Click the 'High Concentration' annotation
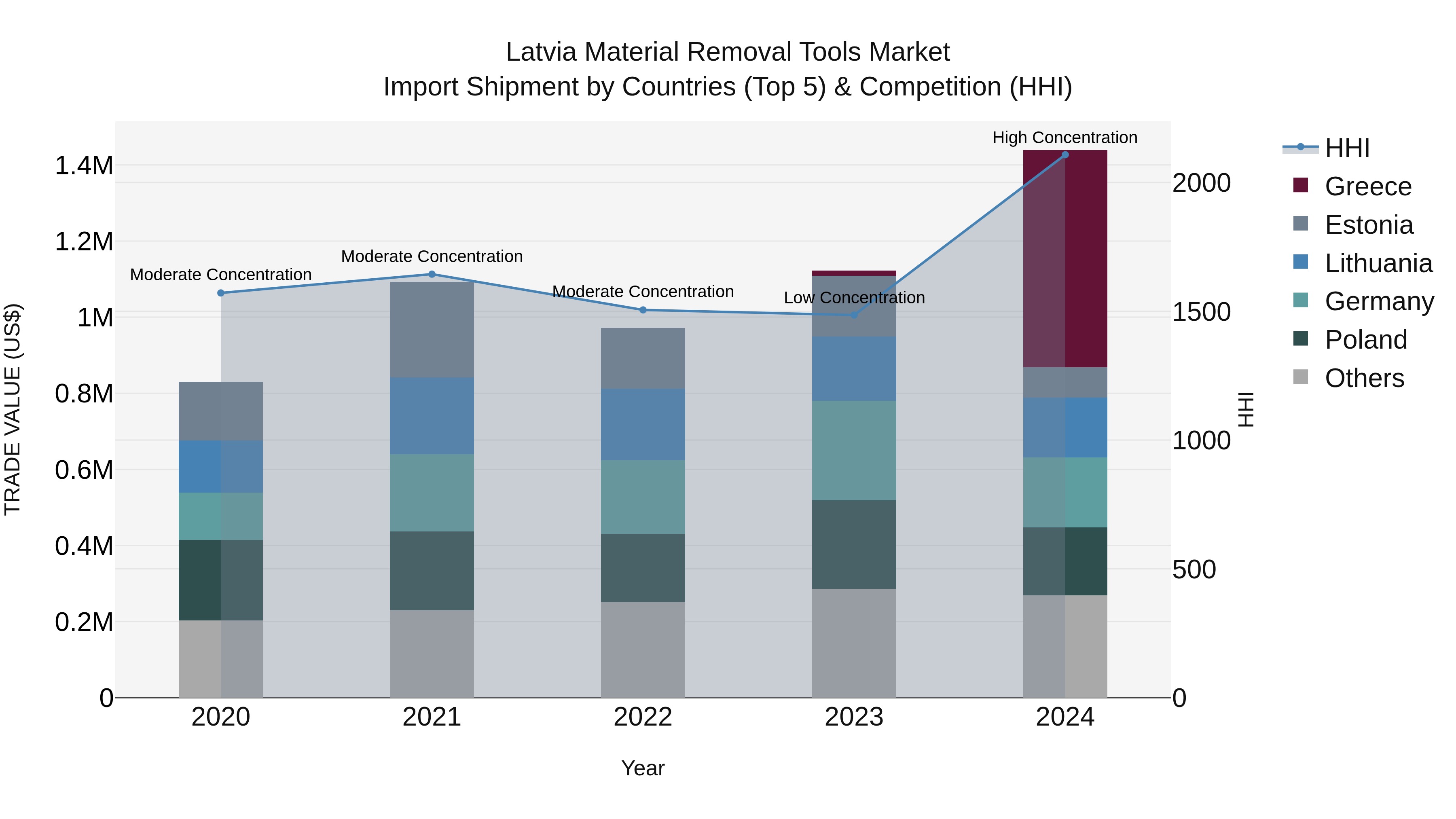 click(1065, 138)
